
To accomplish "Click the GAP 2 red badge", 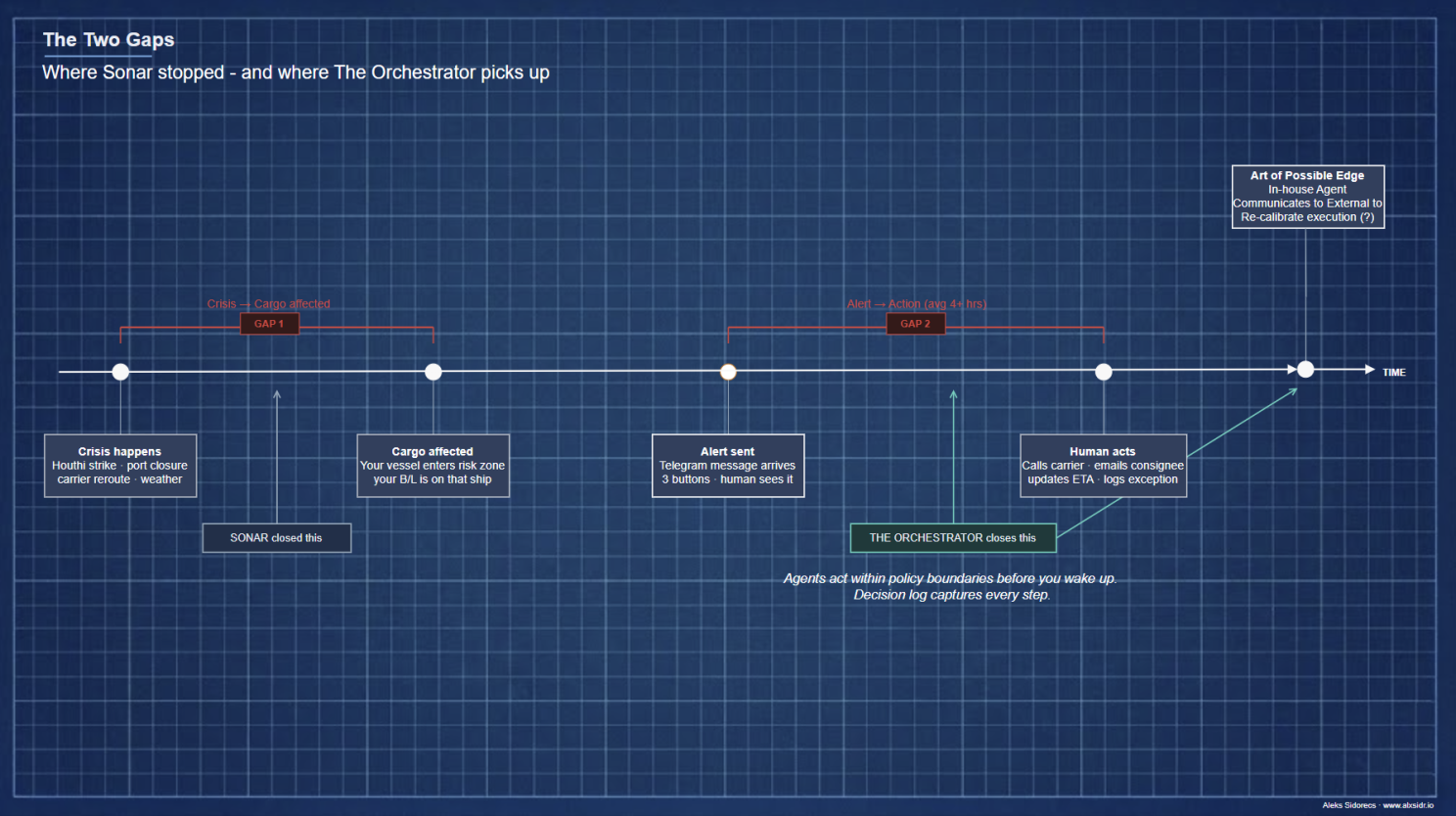I will [916, 323].
